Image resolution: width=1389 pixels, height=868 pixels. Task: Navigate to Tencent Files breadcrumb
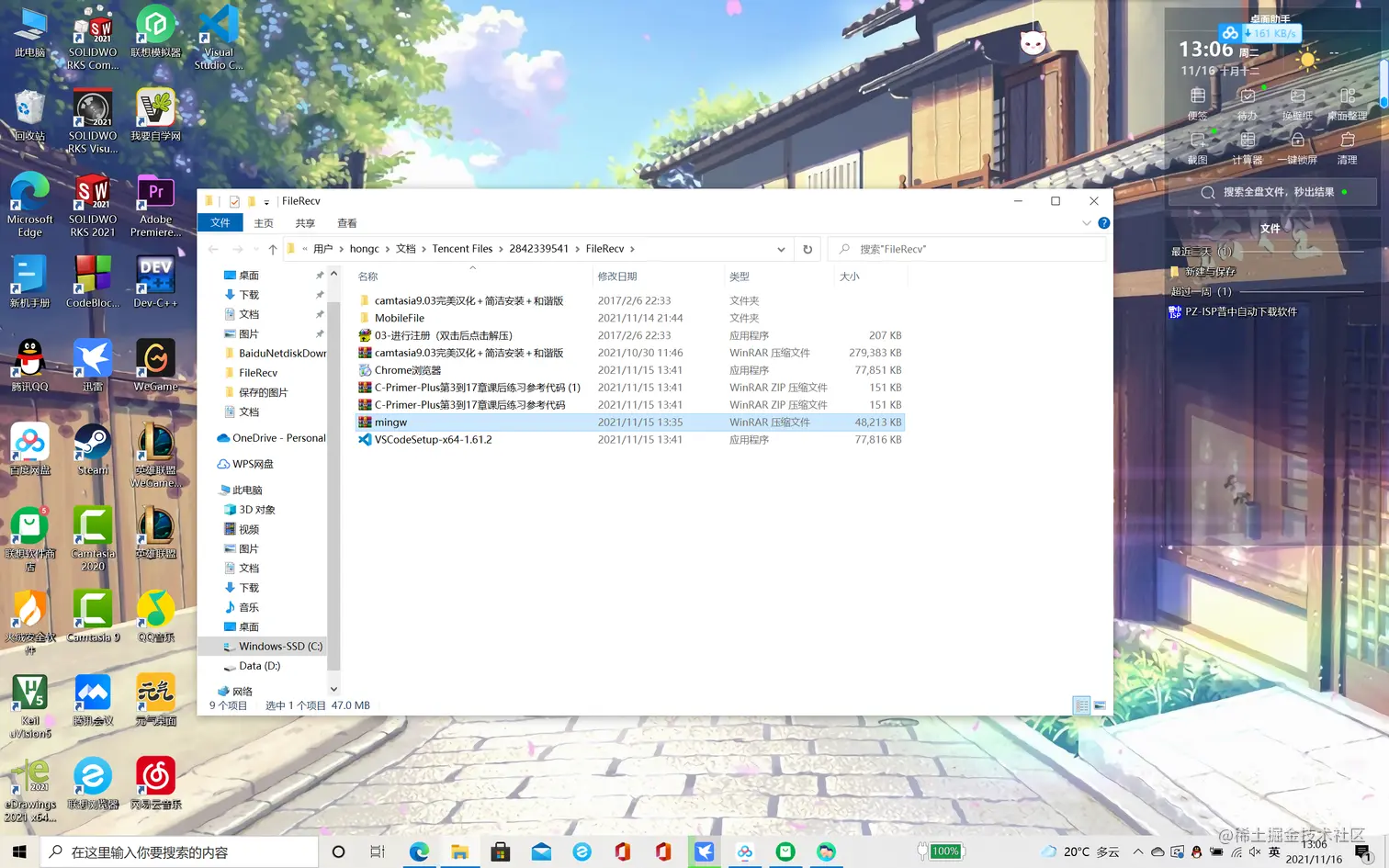[x=462, y=249]
